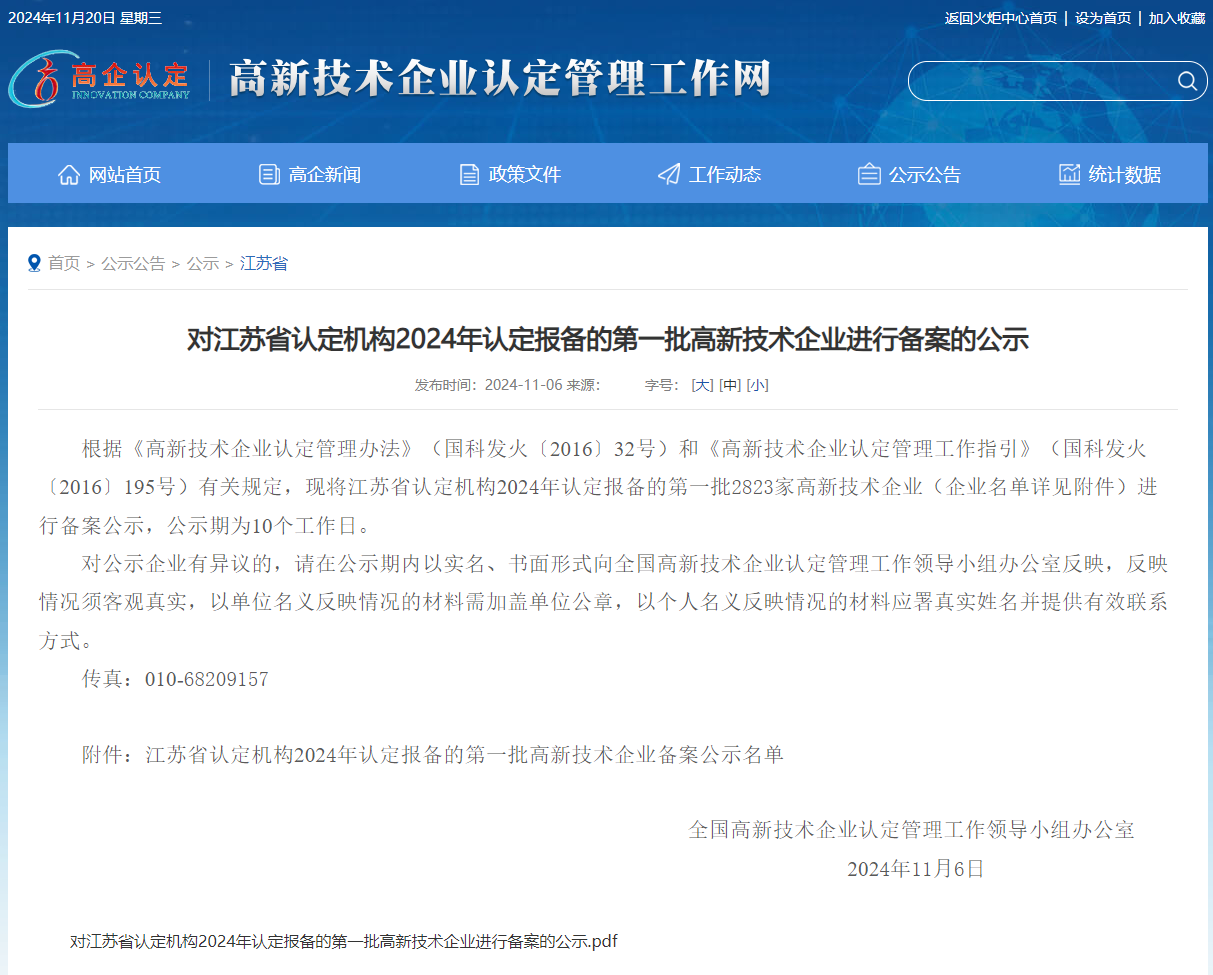Open the 政策文件 menu item
1213x975 pixels.
pyautogui.click(x=510, y=175)
